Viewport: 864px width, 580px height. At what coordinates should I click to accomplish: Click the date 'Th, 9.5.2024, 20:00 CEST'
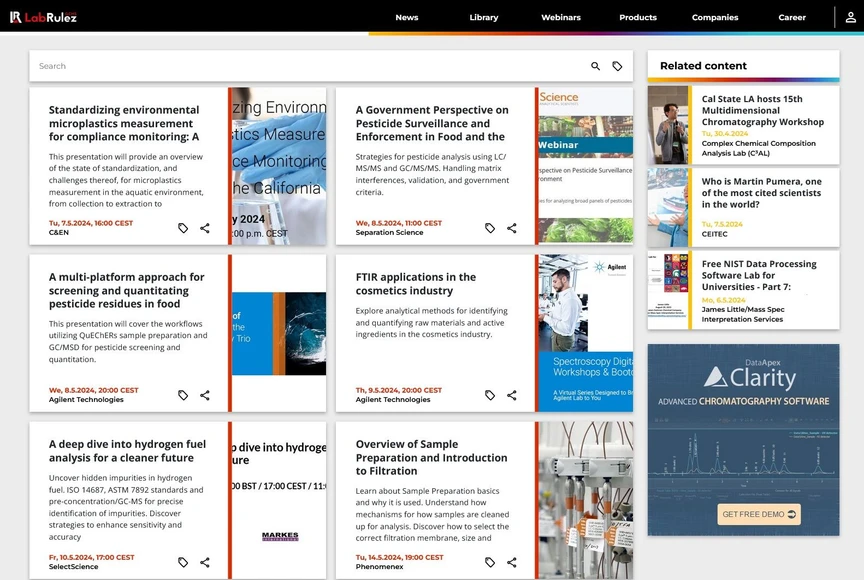(x=398, y=390)
